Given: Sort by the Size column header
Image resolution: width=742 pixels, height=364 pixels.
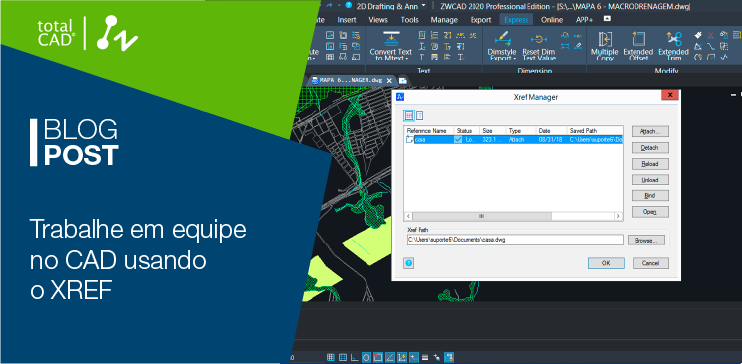Looking at the screenshot, I should point(493,131).
